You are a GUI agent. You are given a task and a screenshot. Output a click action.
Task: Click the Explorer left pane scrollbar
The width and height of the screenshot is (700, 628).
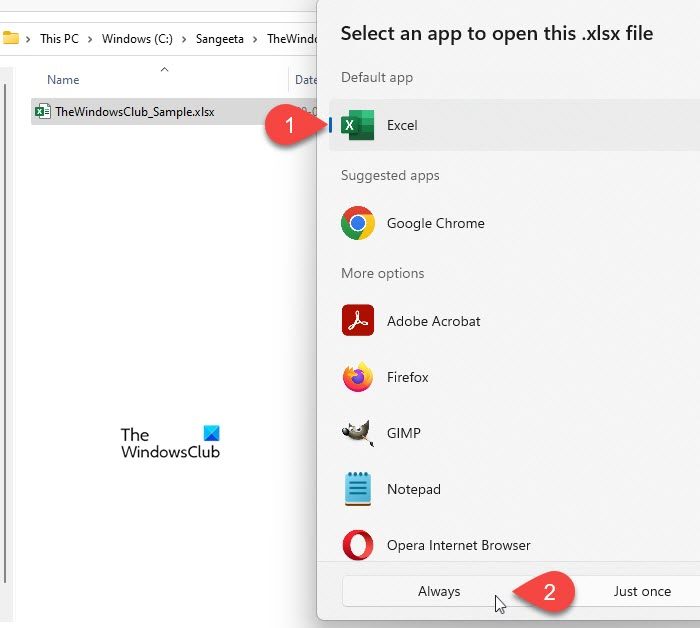click(5, 333)
